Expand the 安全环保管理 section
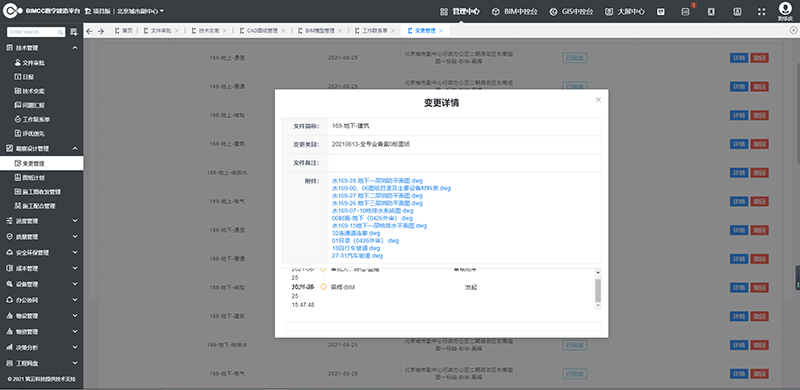The image size is (800, 390). tap(42, 253)
